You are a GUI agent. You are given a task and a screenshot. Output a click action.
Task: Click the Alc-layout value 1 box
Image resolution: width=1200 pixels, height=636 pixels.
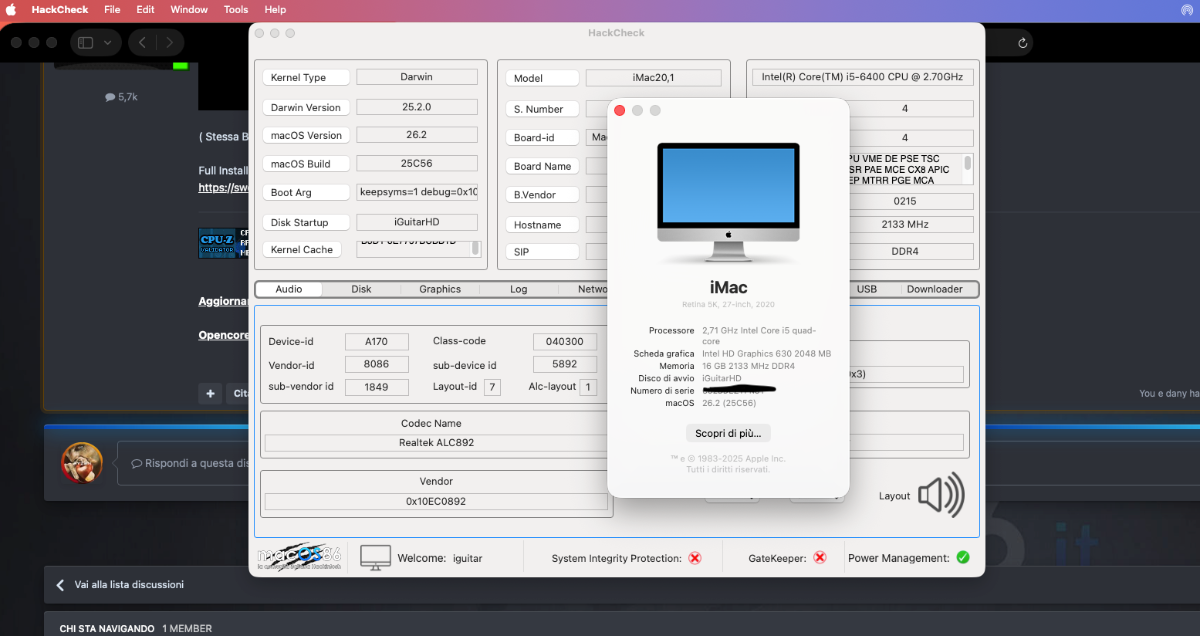click(x=588, y=387)
